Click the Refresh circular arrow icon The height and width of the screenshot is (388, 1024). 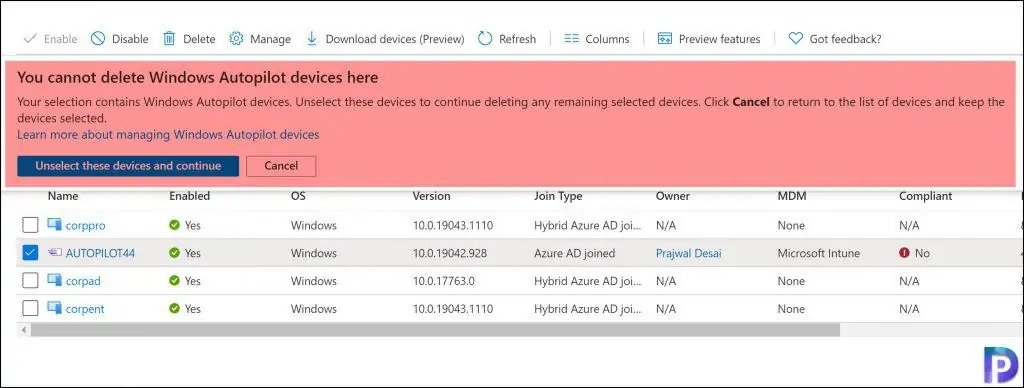(x=485, y=39)
